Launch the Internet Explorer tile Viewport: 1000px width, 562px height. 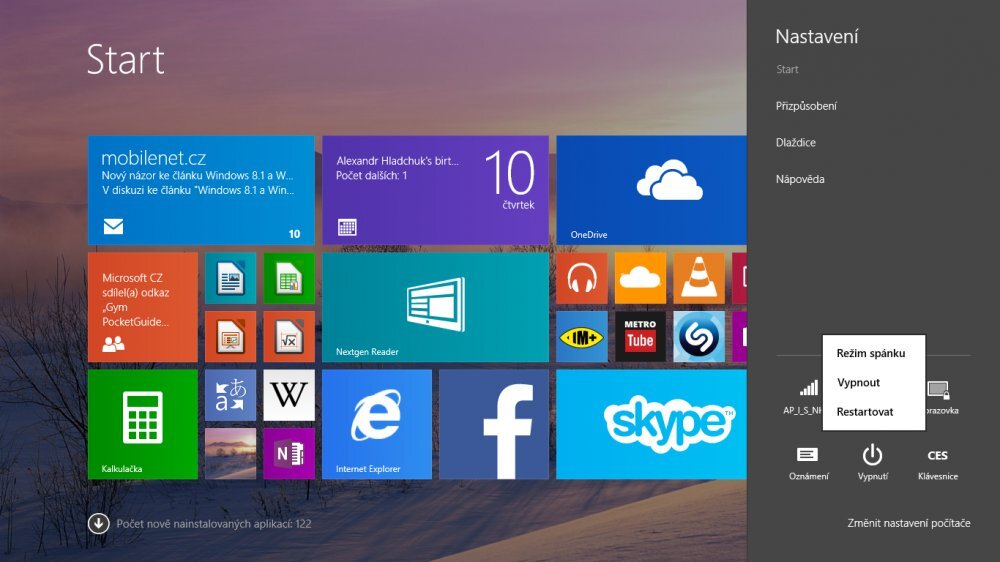(376, 424)
